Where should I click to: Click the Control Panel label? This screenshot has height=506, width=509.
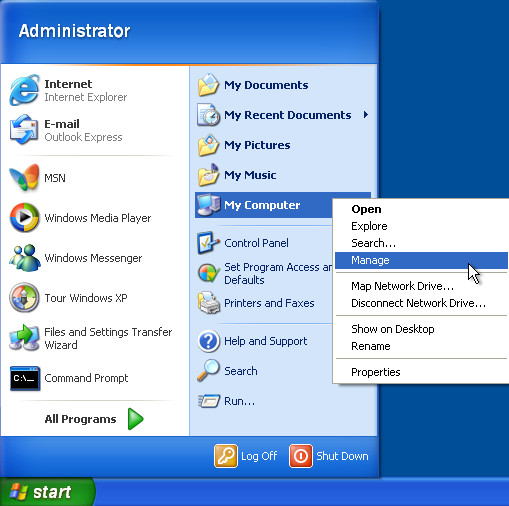pyautogui.click(x=256, y=243)
